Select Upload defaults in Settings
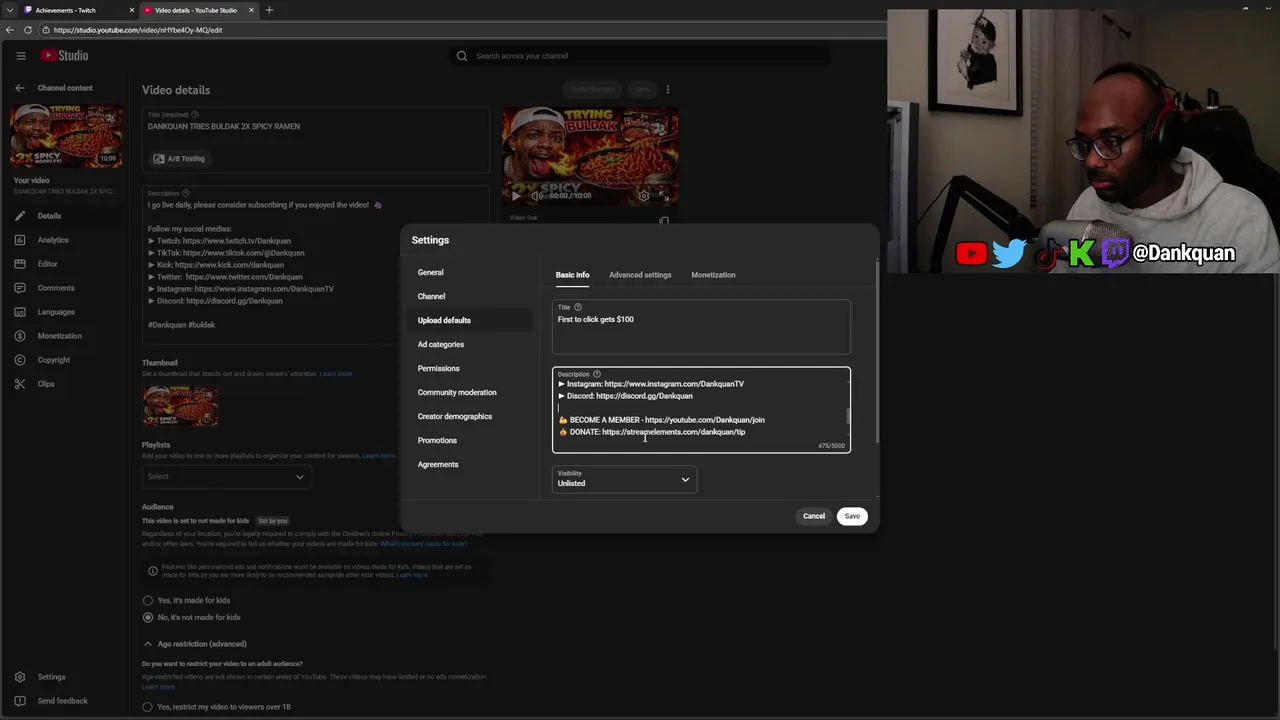The height and width of the screenshot is (720, 1280). [470, 320]
